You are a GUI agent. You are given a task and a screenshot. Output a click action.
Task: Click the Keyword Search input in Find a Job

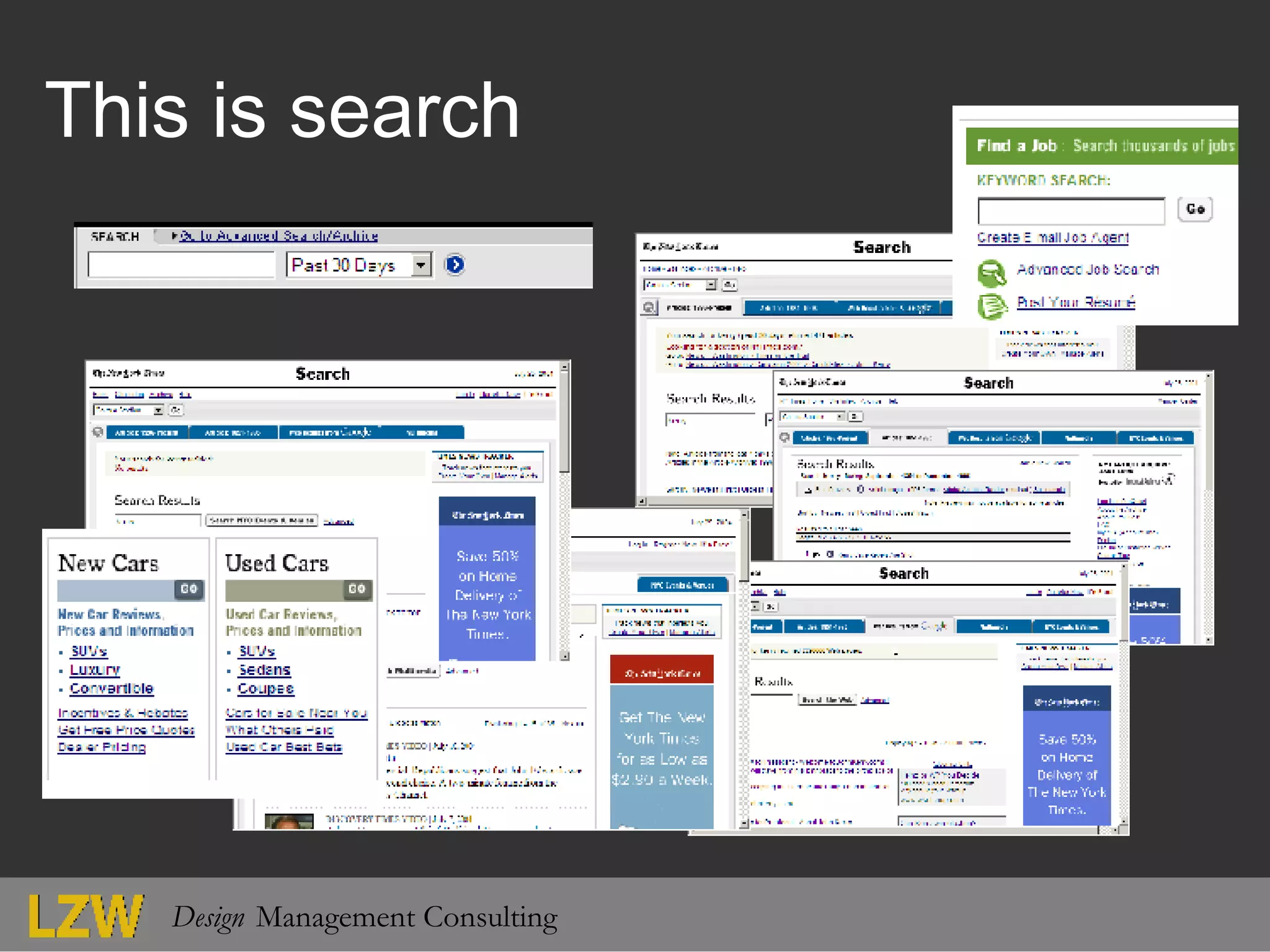click(1071, 211)
